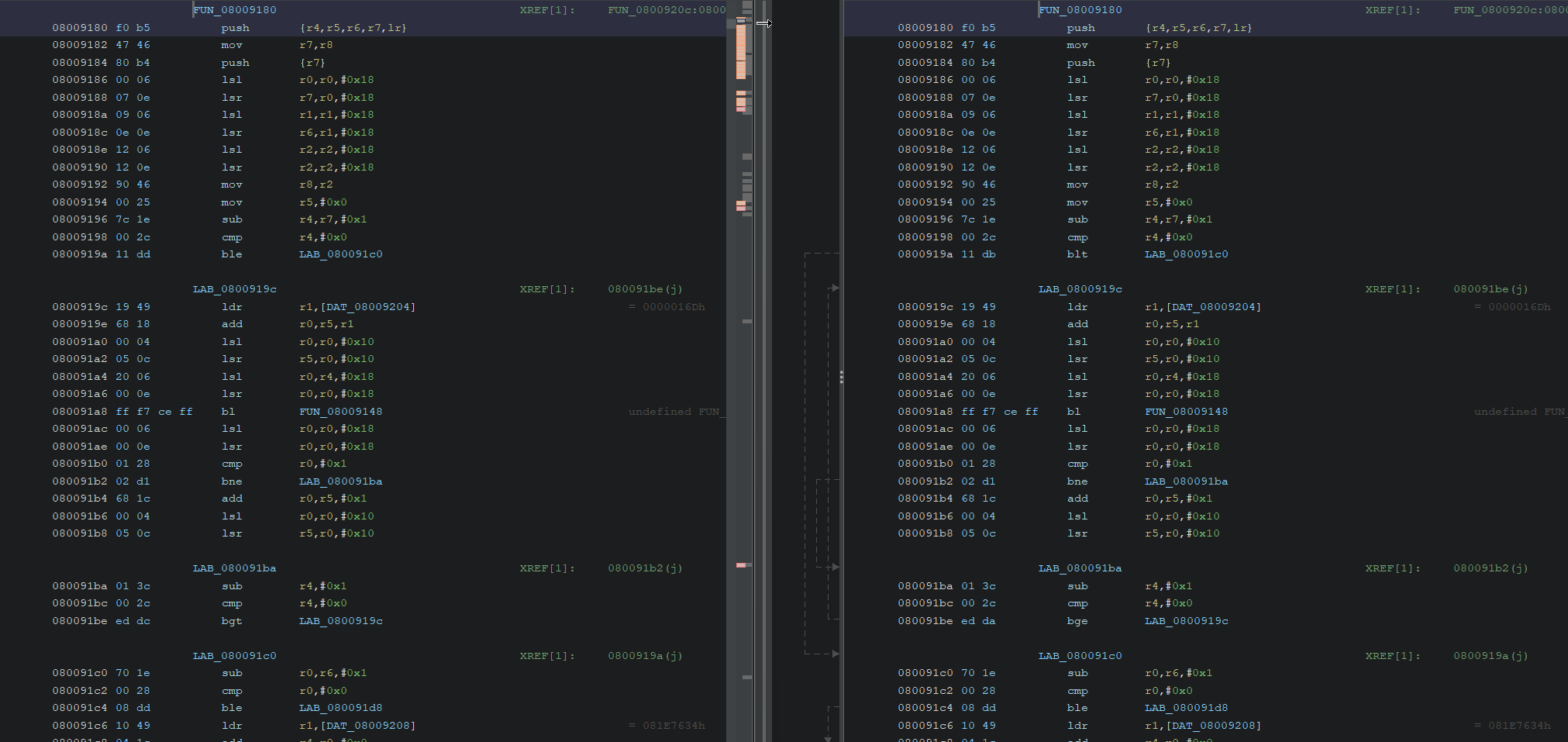Image resolution: width=1568 pixels, height=742 pixels.
Task: Select the bge instruction at 080091be, right listing
Action: pos(1077,621)
